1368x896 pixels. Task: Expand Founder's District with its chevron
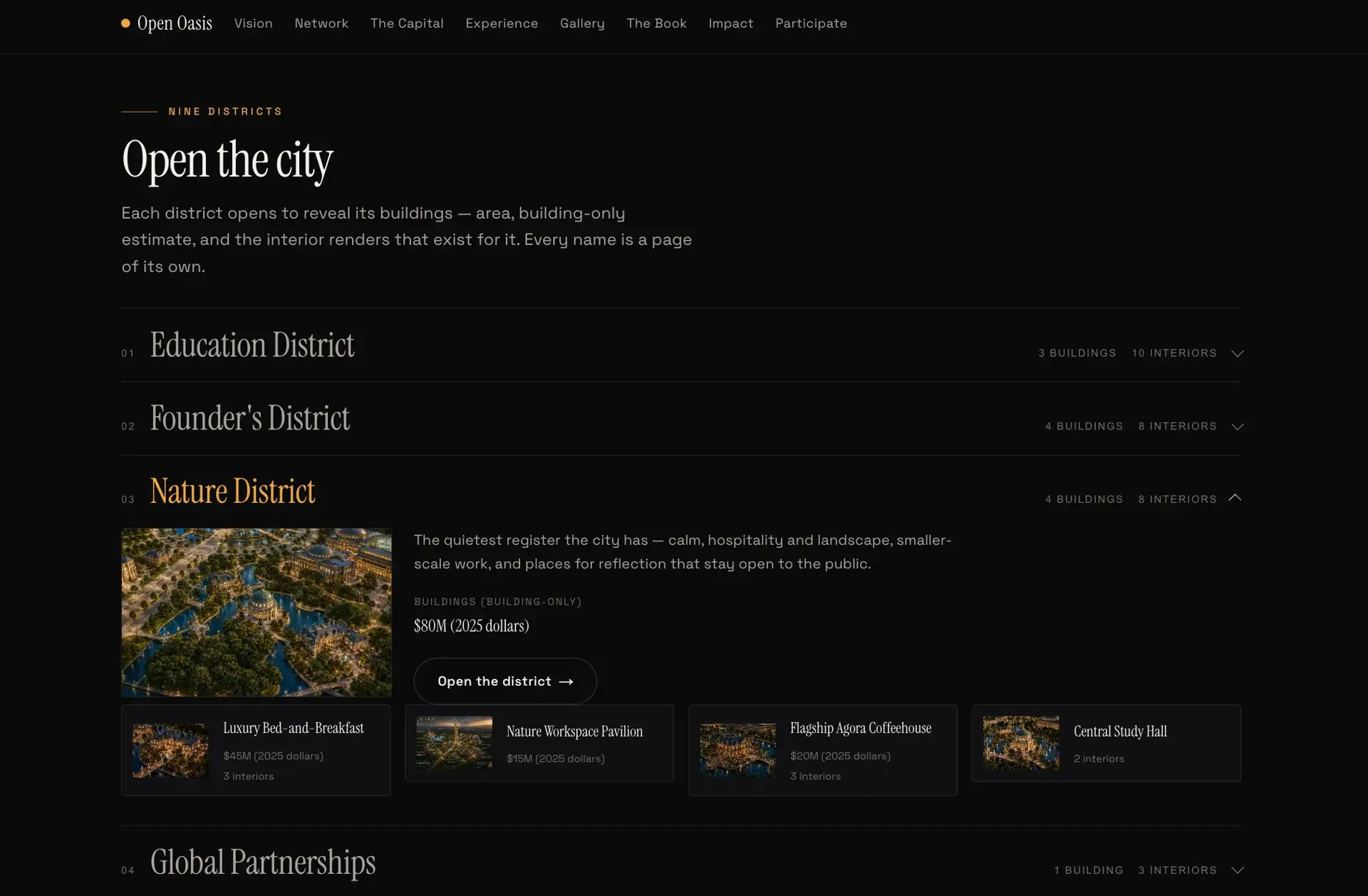click(1238, 427)
